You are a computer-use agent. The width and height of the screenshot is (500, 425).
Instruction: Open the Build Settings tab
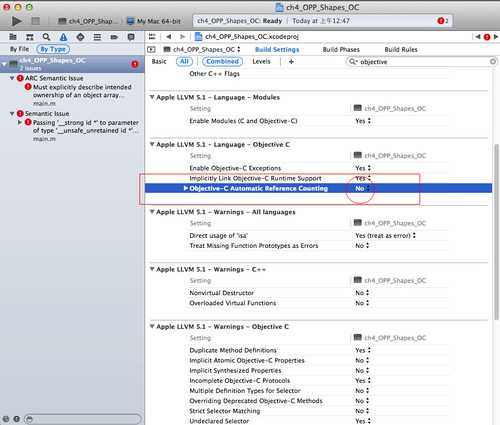(x=277, y=49)
